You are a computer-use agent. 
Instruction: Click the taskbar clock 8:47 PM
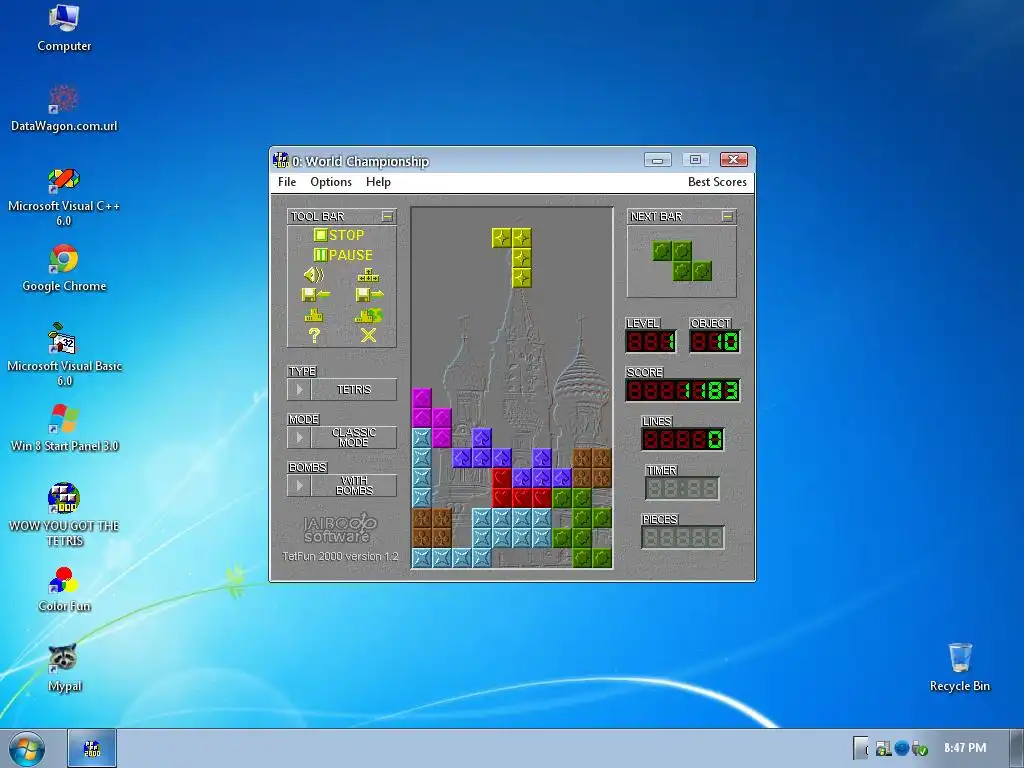click(965, 748)
